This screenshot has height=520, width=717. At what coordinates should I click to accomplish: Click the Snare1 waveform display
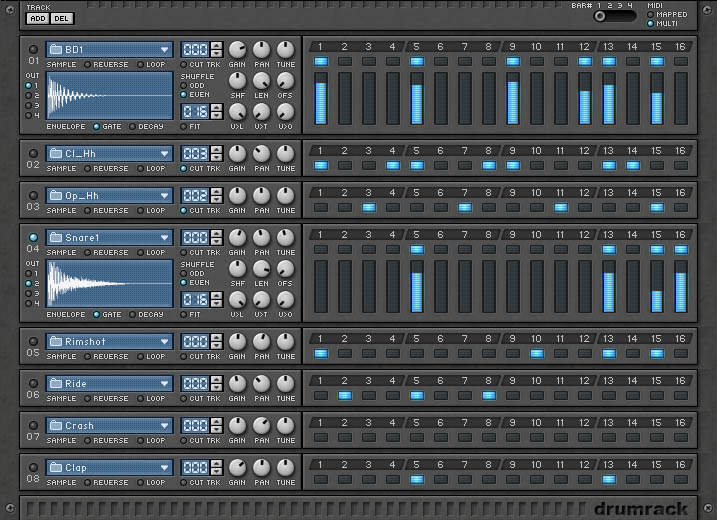pos(110,284)
